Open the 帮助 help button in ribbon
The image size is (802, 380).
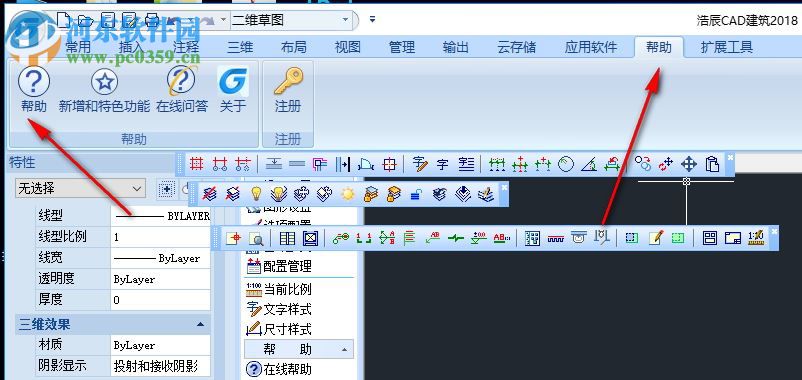pyautogui.click(x=34, y=91)
